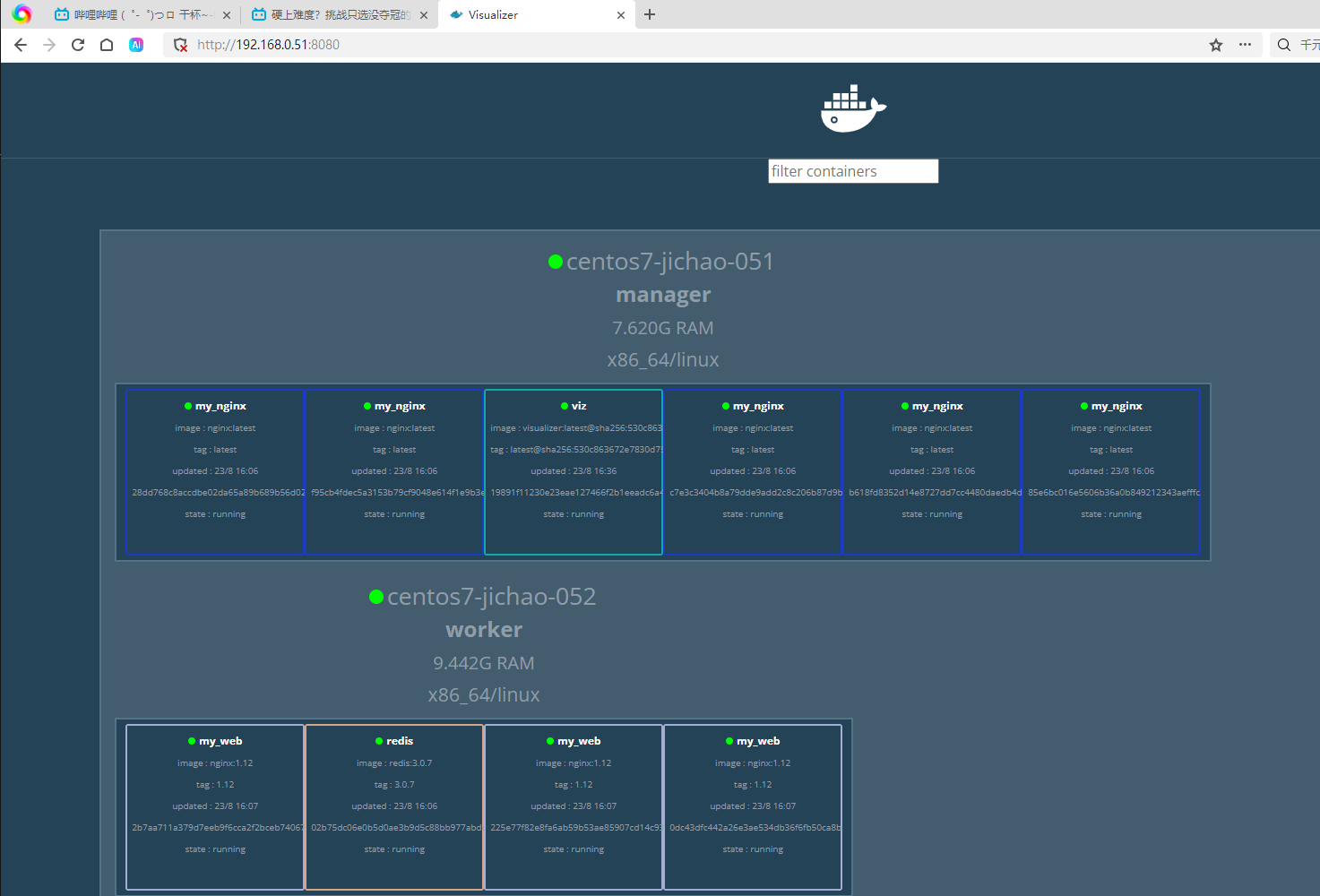
Task: Click the browser back arrow
Action: pyautogui.click(x=21, y=45)
